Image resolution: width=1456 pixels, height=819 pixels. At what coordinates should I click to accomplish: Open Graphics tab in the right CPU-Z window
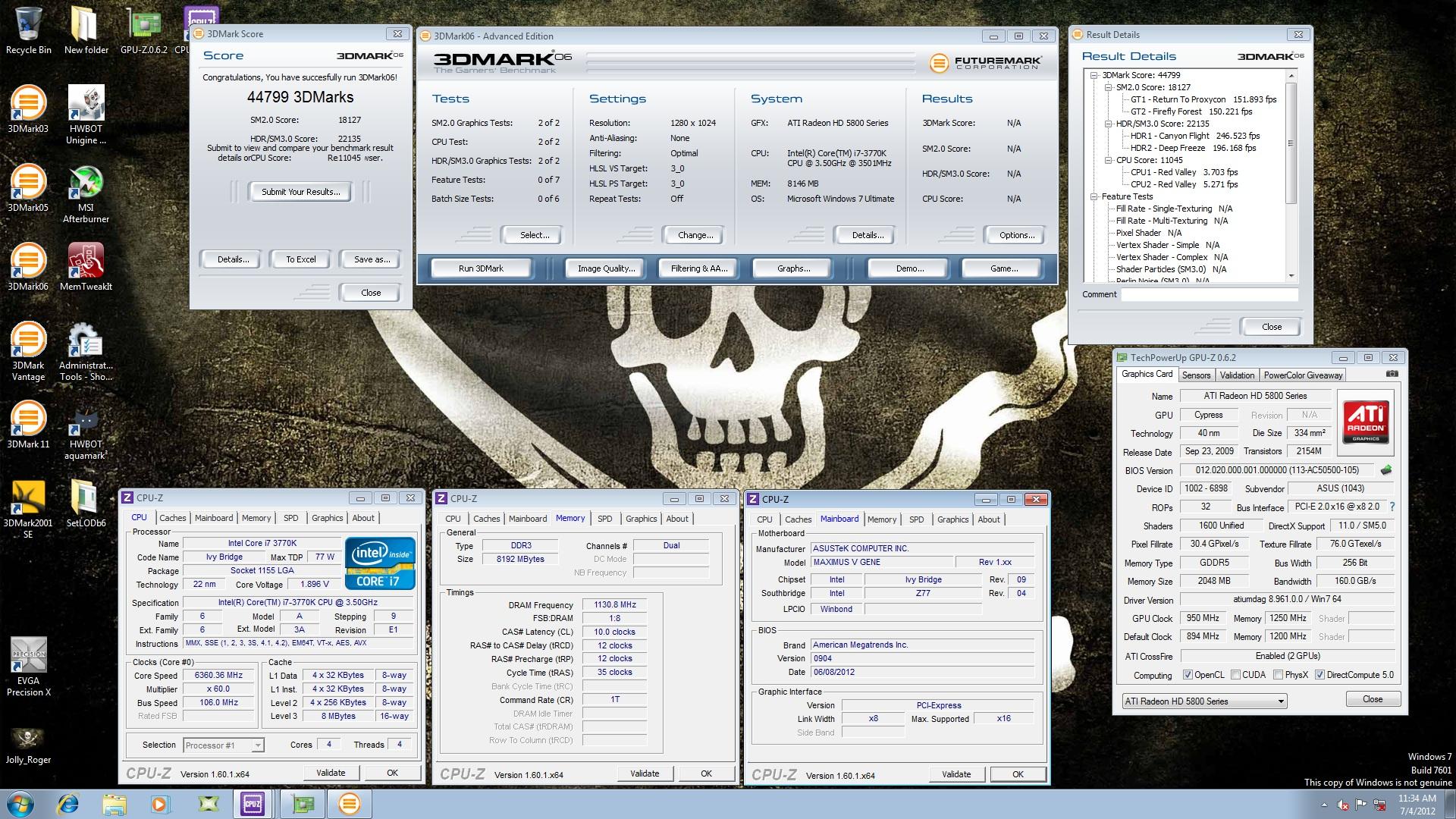pyautogui.click(x=952, y=519)
